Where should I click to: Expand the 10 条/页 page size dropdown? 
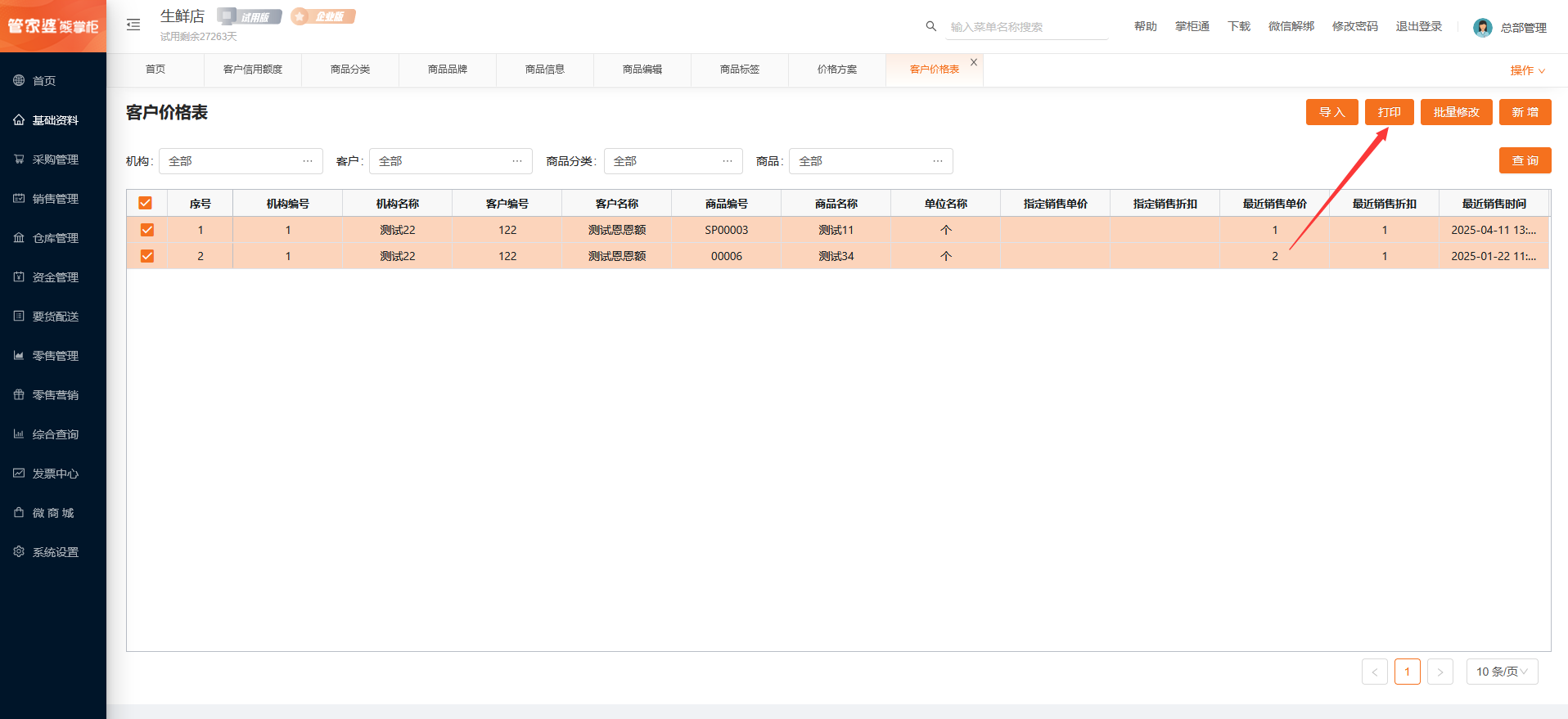tap(1502, 672)
